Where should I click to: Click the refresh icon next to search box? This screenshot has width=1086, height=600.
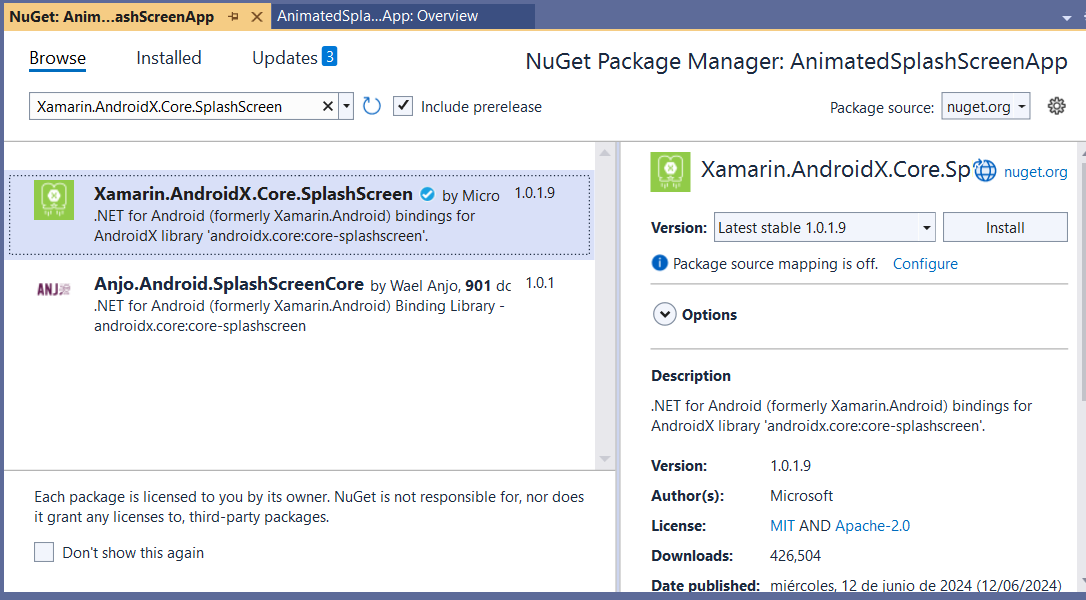[372, 106]
